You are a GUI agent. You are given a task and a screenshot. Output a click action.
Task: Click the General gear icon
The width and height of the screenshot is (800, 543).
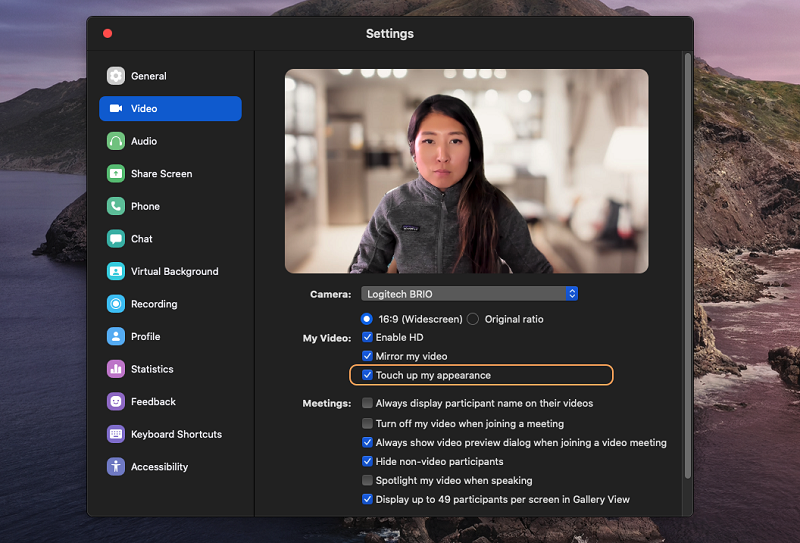pos(116,76)
